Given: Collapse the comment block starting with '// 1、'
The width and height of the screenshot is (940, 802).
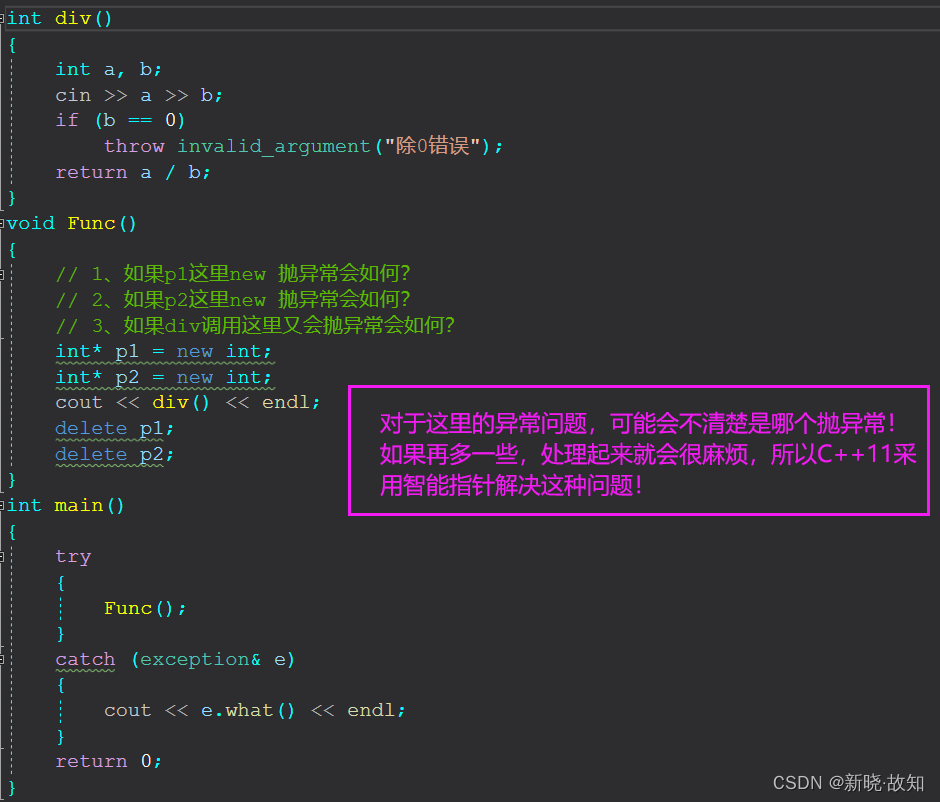Looking at the screenshot, I should pos(2,275).
